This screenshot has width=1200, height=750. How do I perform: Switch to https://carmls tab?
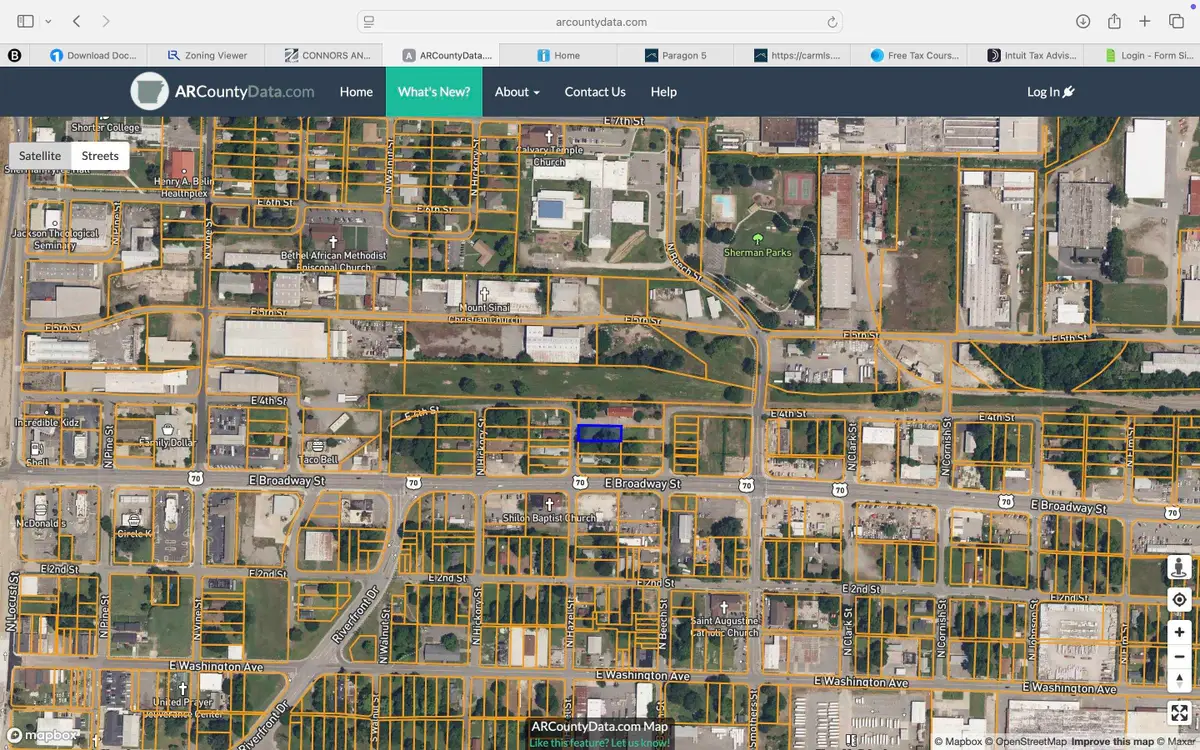792,55
